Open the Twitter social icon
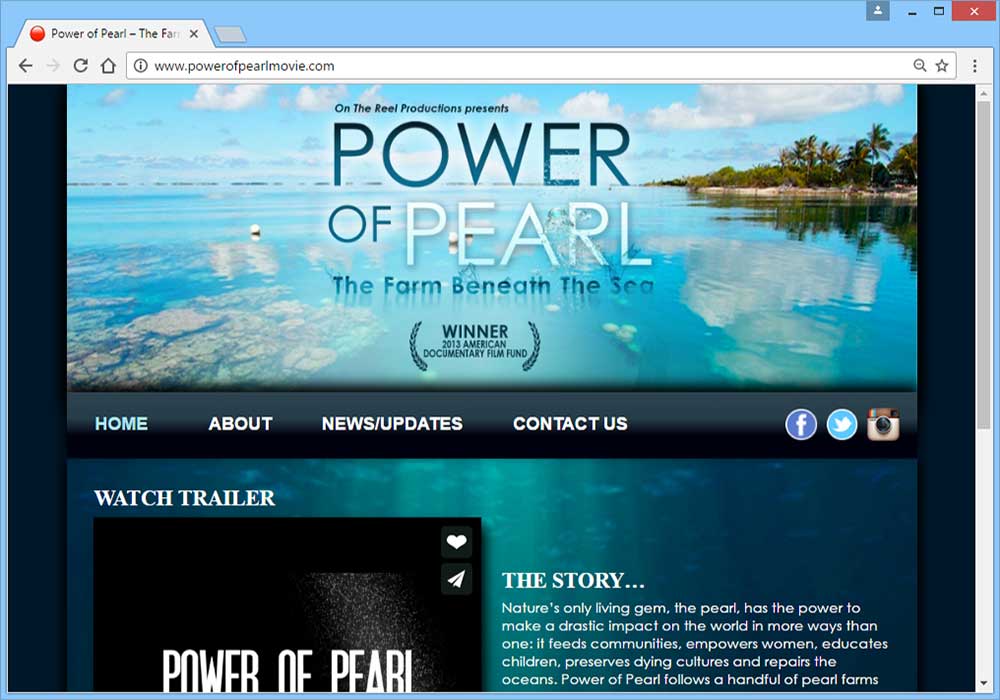The height and width of the screenshot is (700, 1000). pos(842,425)
